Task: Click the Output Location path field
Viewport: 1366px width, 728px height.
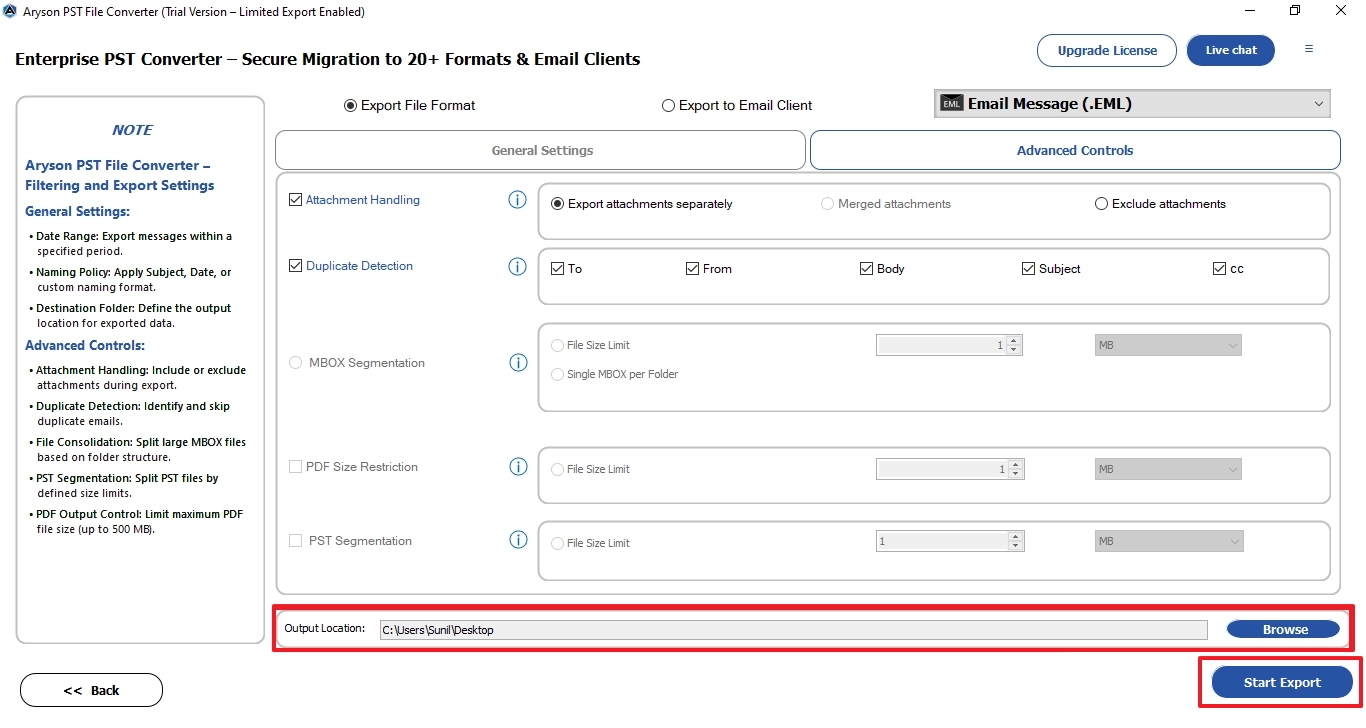Action: (x=793, y=629)
